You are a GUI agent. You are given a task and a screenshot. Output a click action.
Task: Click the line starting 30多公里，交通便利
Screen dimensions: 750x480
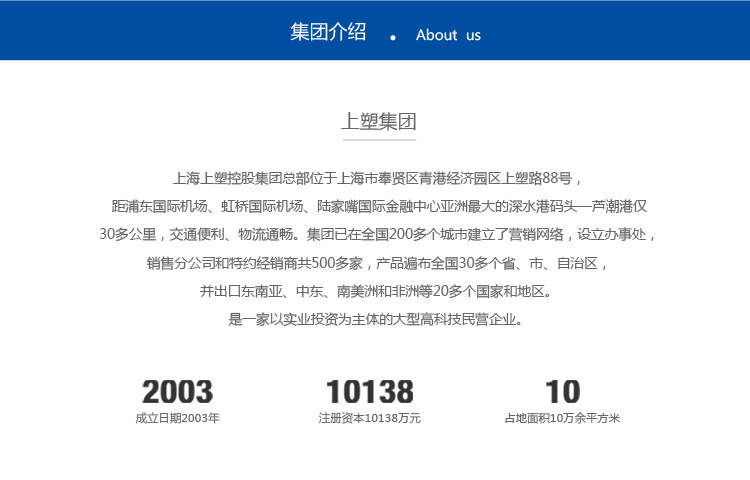377,234
